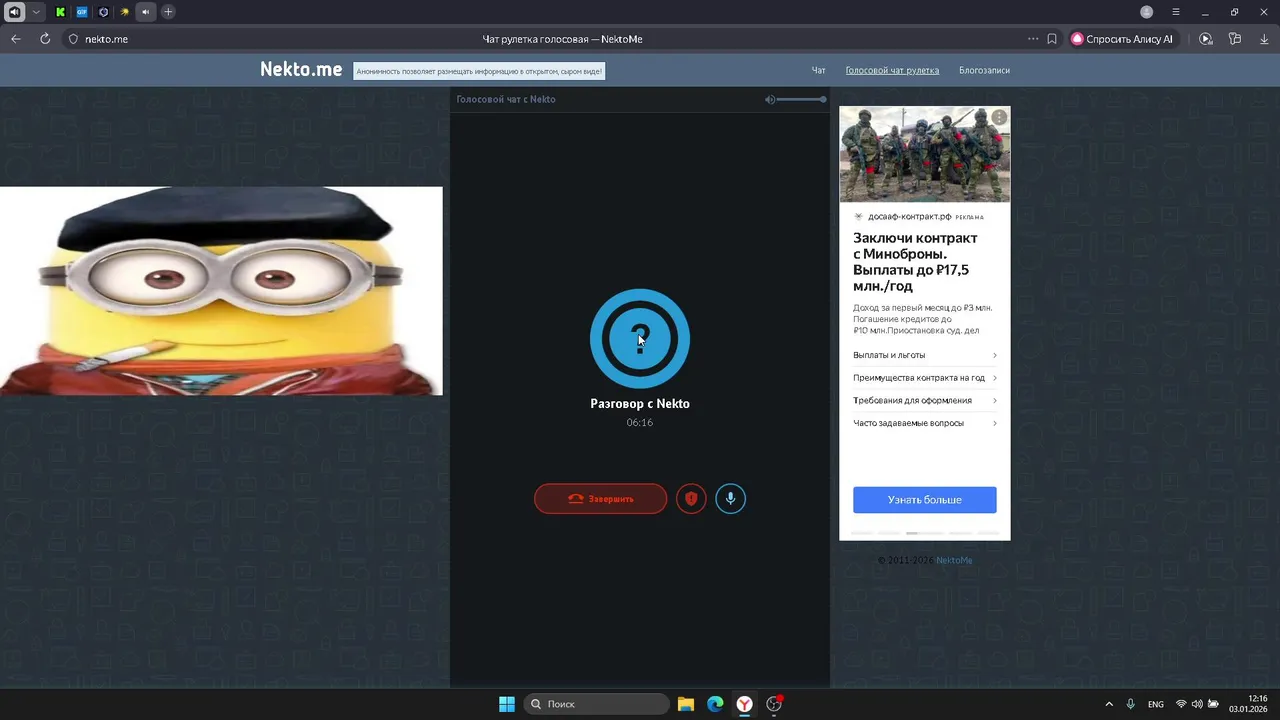Click the muted speaker tab icon at far left
The width and height of the screenshot is (1280, 720).
14,12
